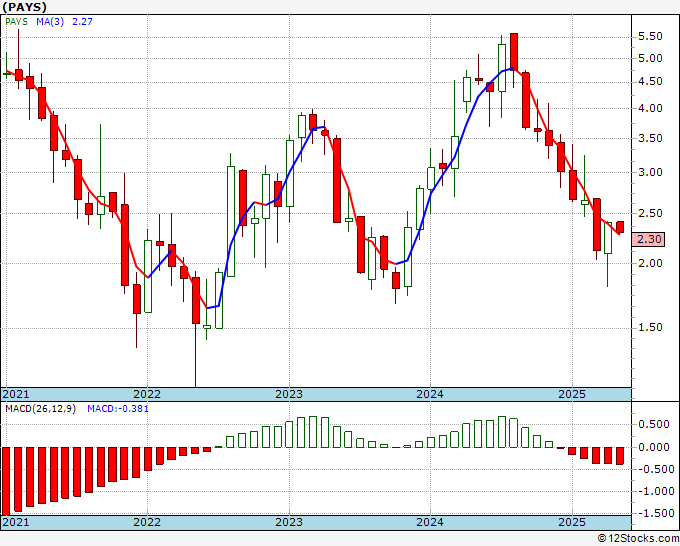Click 2023 on the price chart timeline

289,394
